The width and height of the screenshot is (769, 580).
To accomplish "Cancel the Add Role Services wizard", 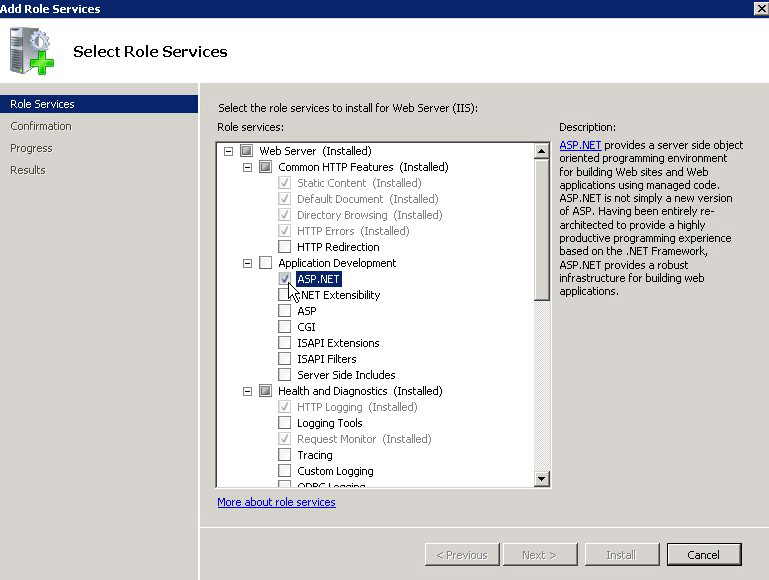I will point(704,555).
